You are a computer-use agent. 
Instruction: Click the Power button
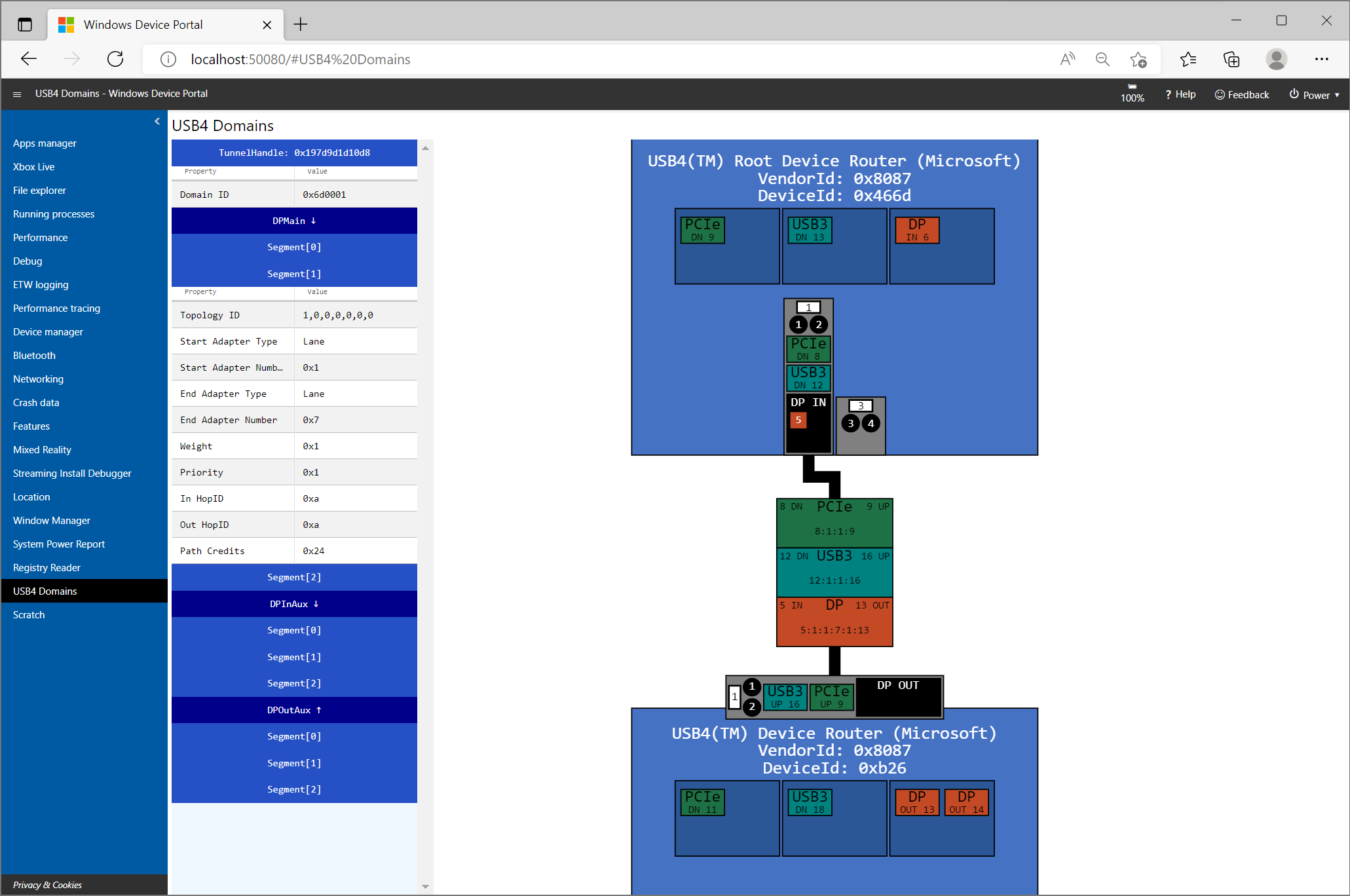point(1312,93)
